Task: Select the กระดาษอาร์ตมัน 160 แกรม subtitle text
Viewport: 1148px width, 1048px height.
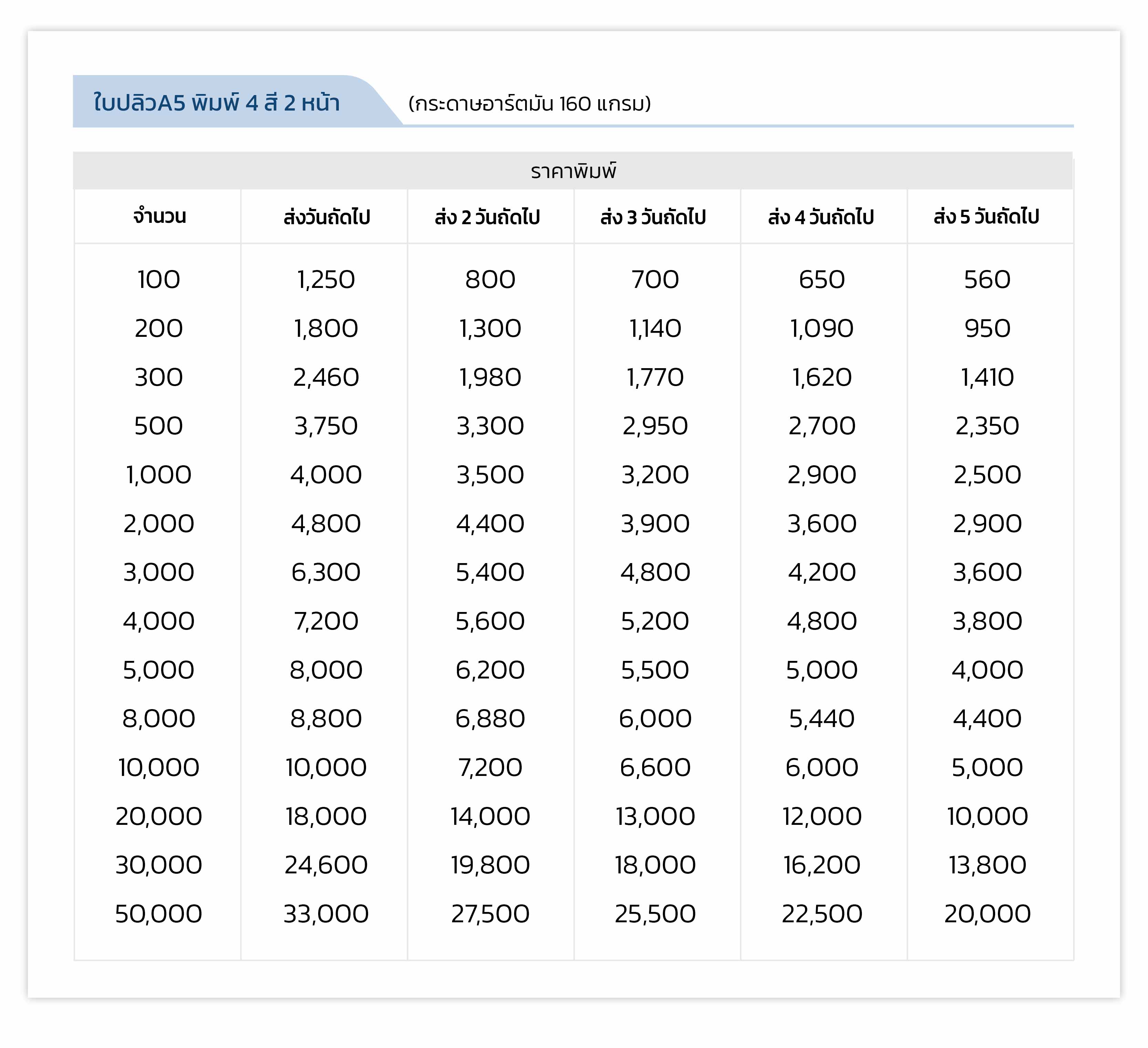Action: tap(530, 104)
